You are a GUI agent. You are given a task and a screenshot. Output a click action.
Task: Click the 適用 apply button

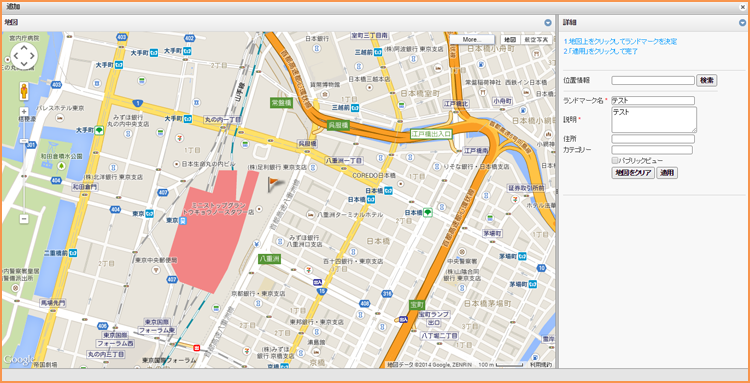coord(667,173)
